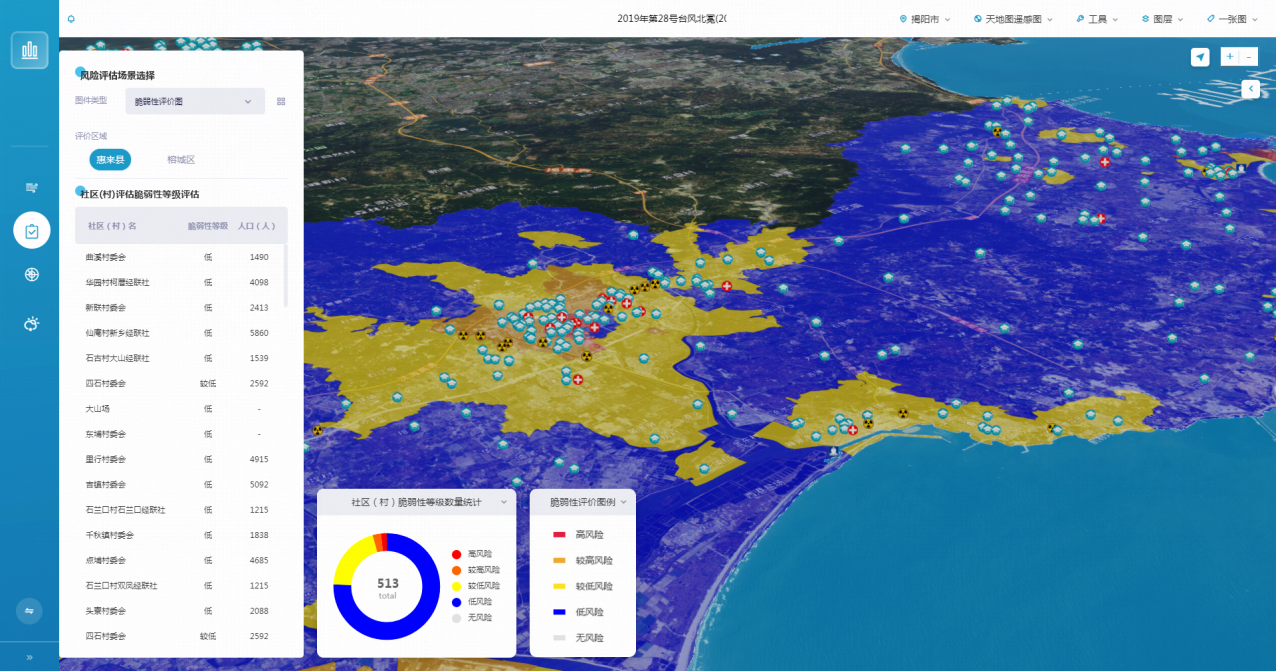Open the 脆弱性评价图 map type dropdown
Screen dimensions: 1276x671
194,101
